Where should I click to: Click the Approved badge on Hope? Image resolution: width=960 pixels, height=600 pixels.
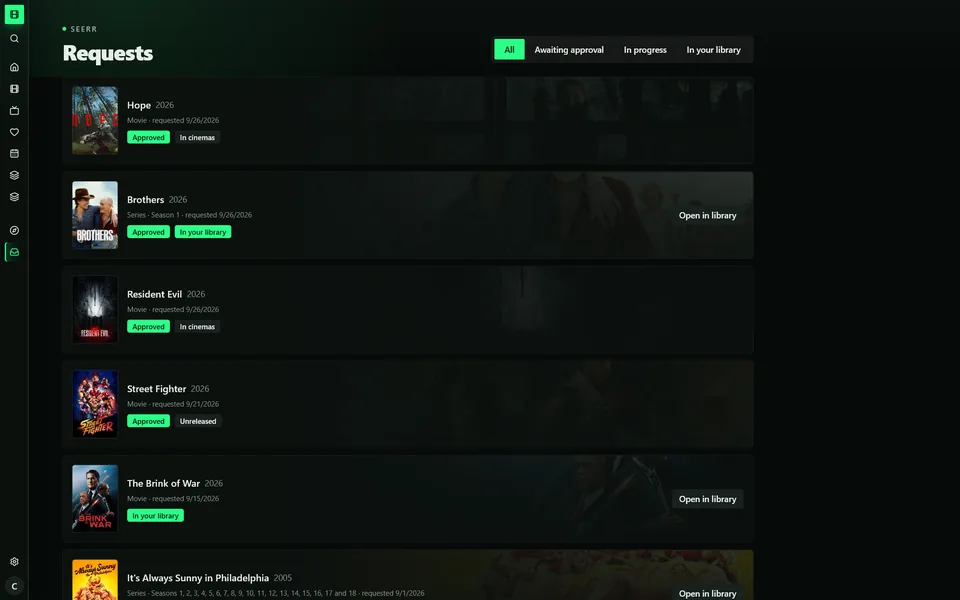coord(149,138)
